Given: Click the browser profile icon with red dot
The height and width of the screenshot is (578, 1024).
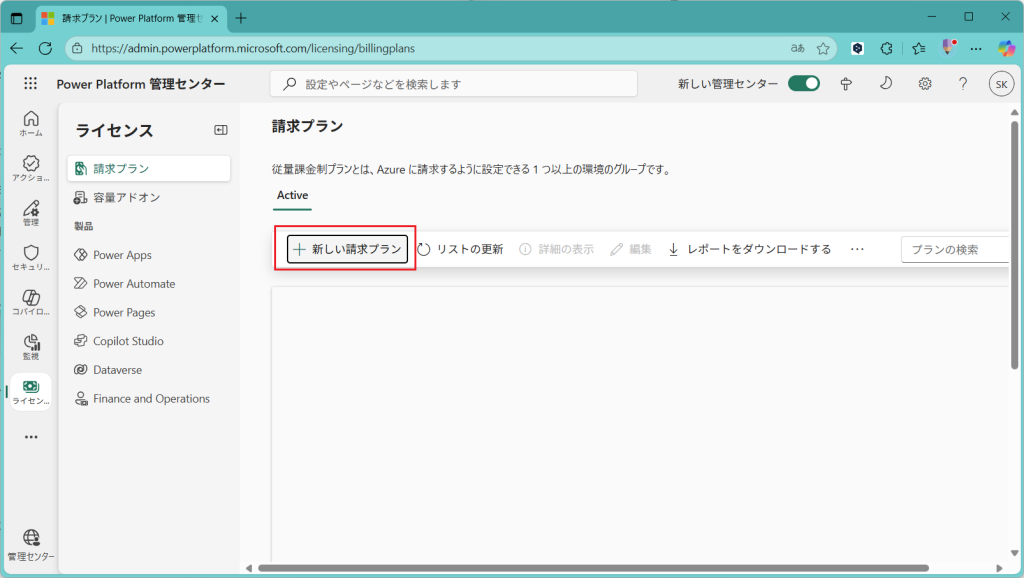Looking at the screenshot, I should 948,48.
